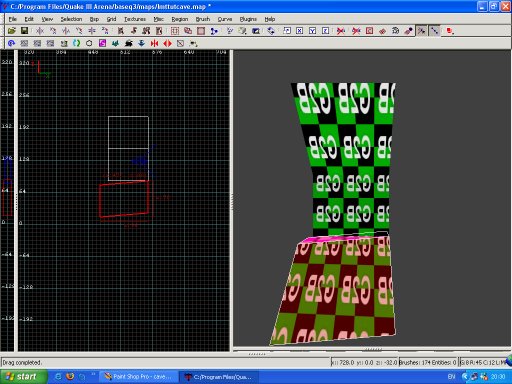Toggle patch wireframe display
Viewport: 512px width, 384px height.
tap(382, 31)
